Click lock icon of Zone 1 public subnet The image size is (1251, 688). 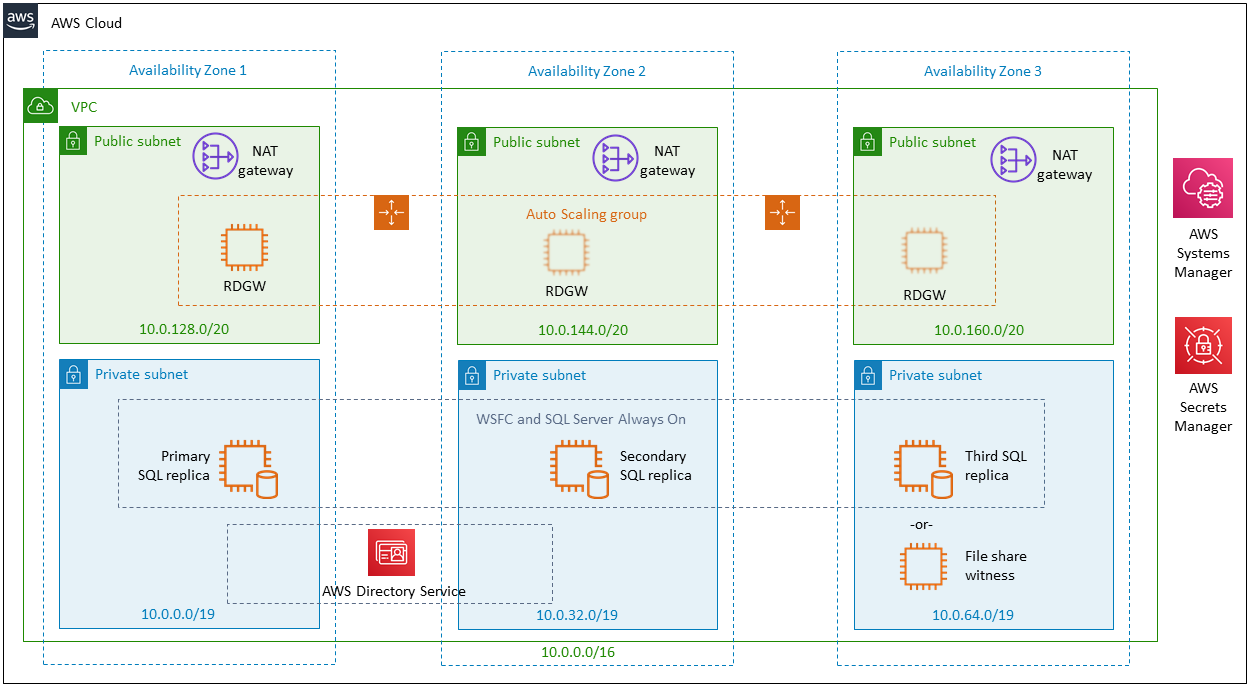pos(73,141)
